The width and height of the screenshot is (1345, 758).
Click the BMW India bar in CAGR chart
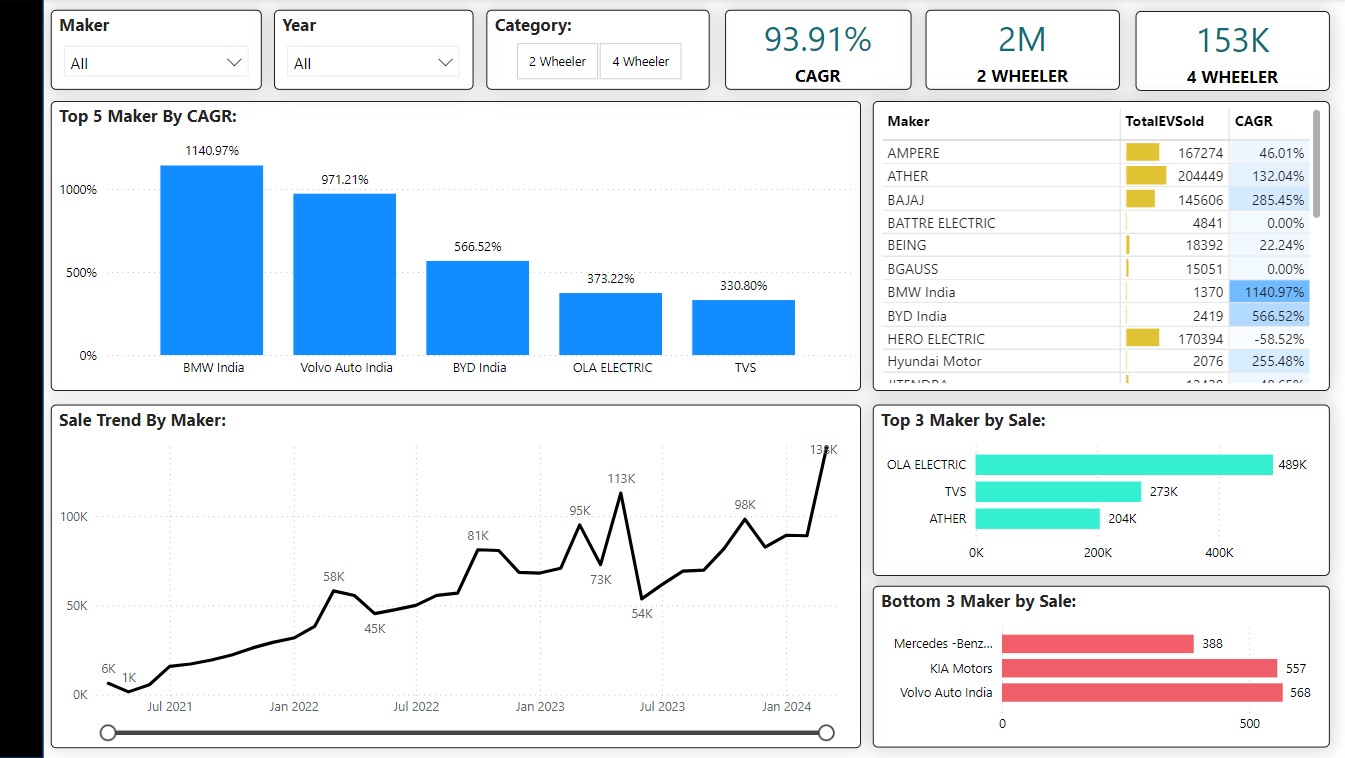(x=212, y=260)
